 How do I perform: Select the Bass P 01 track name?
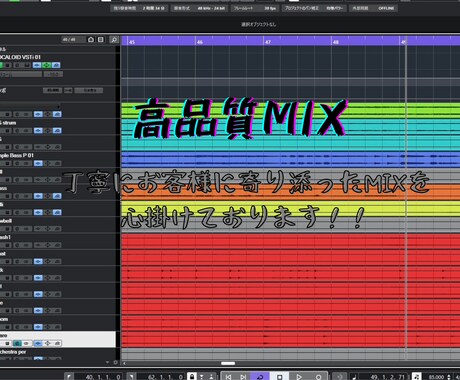[17, 155]
